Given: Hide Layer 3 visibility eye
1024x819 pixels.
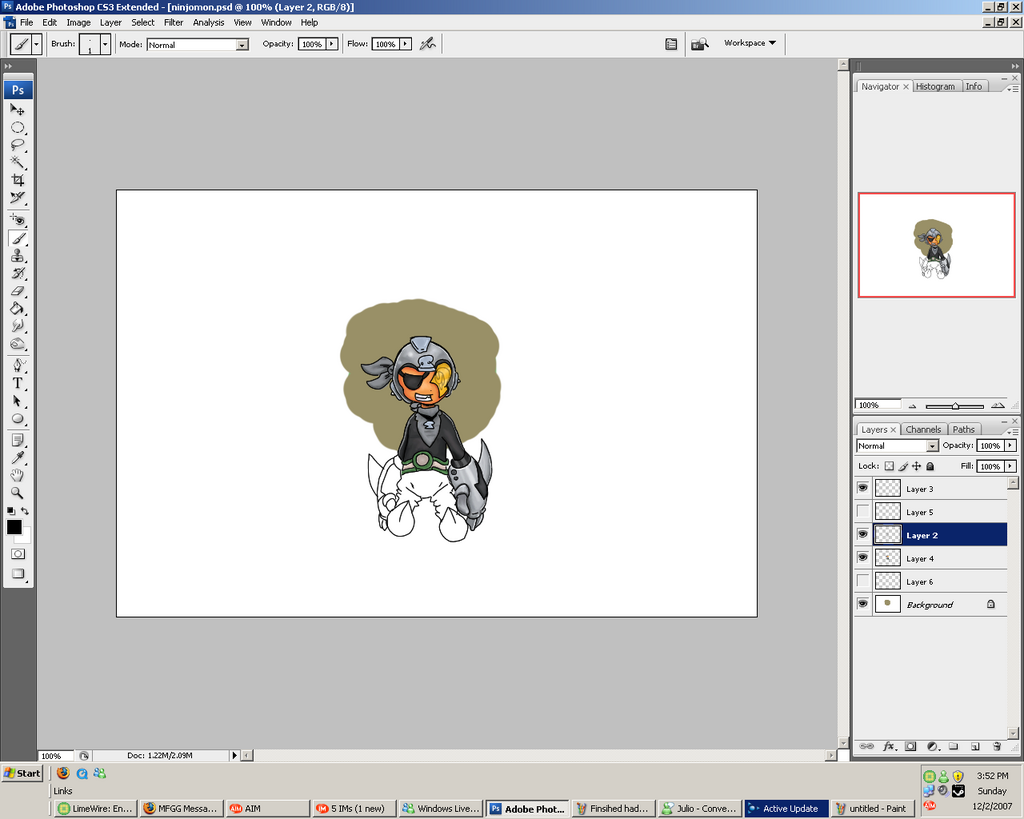Looking at the screenshot, I should (863, 488).
